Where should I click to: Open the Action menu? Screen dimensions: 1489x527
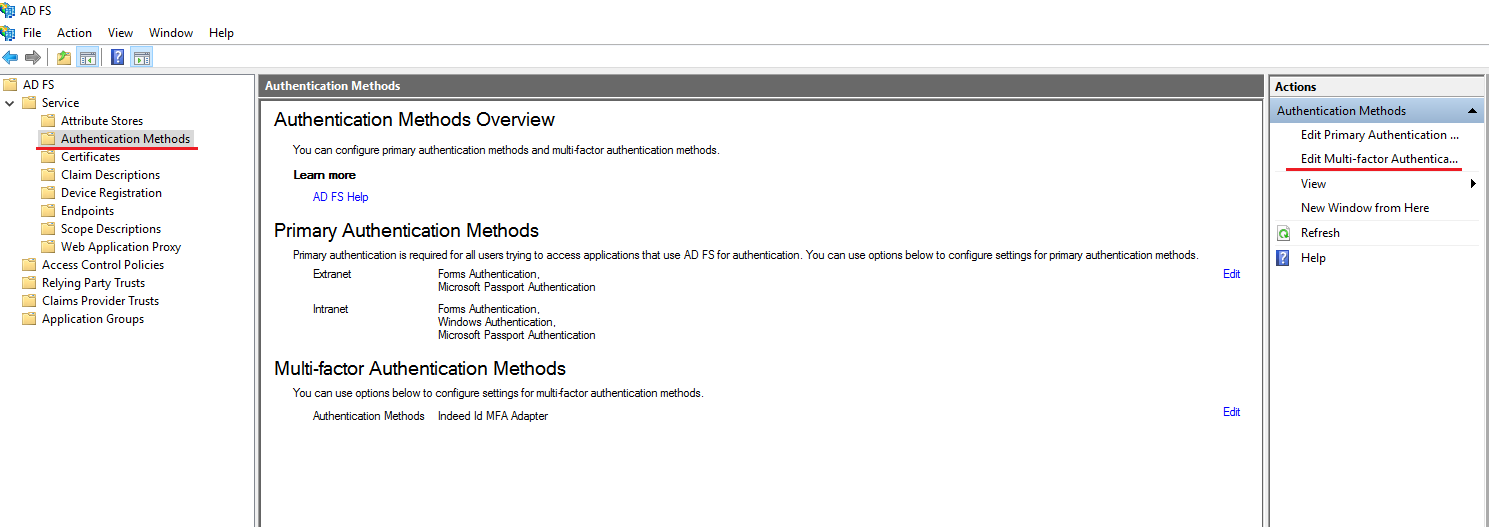[x=74, y=33]
